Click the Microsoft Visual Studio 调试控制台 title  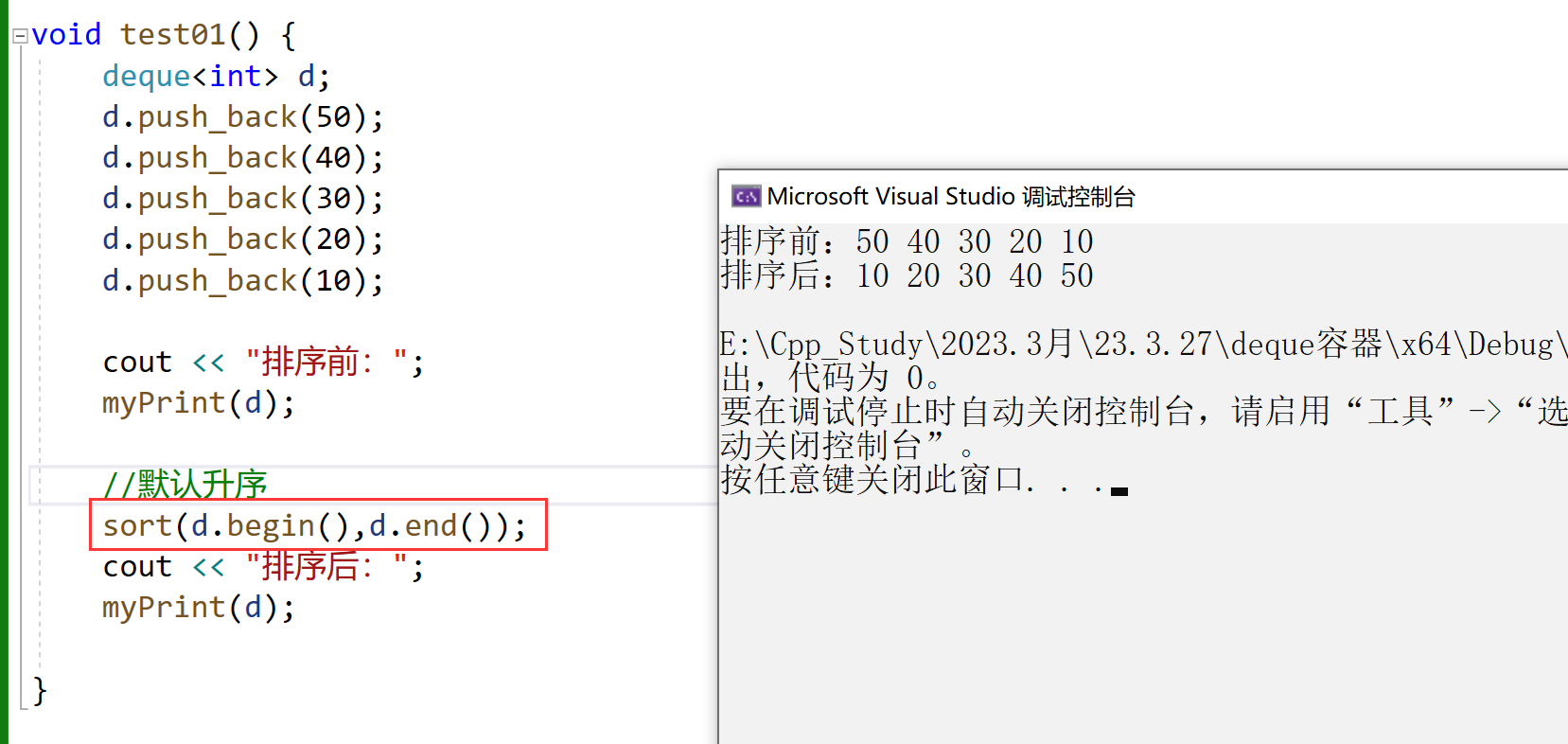point(951,197)
